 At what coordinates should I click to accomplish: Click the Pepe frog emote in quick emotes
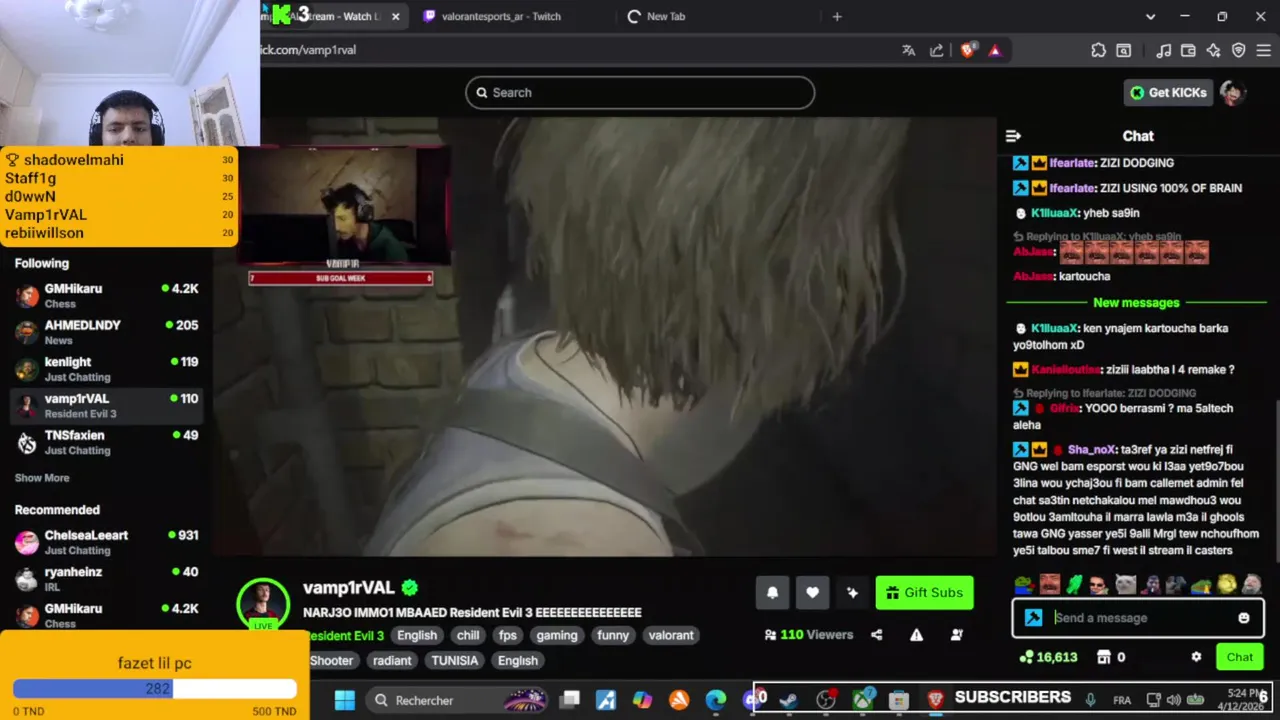1024,584
